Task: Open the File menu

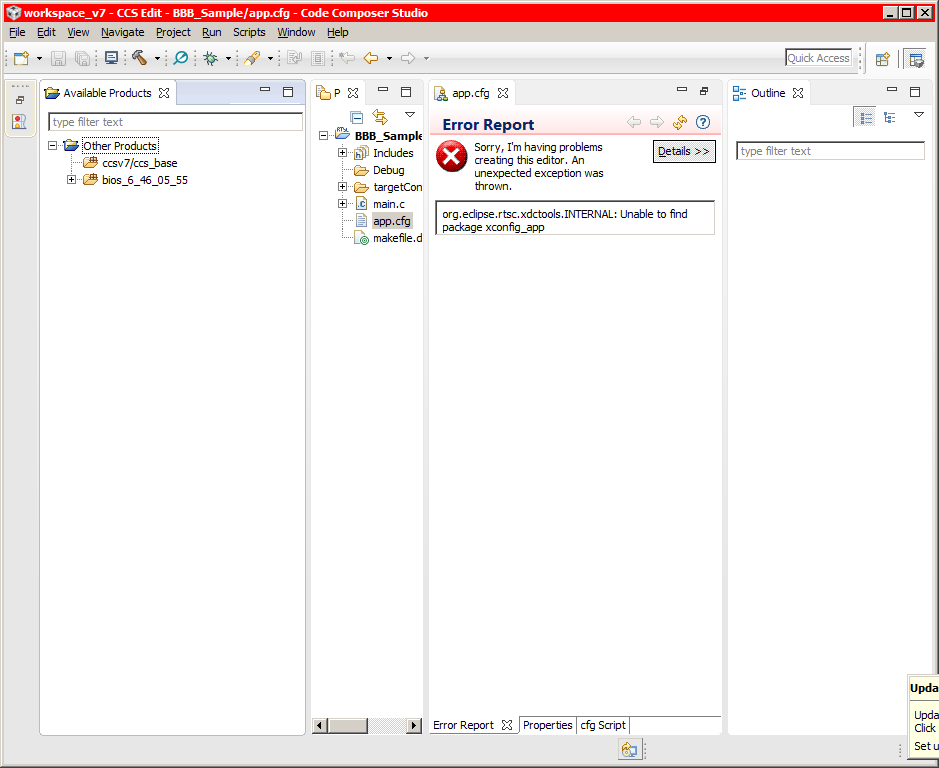Action: [17, 32]
